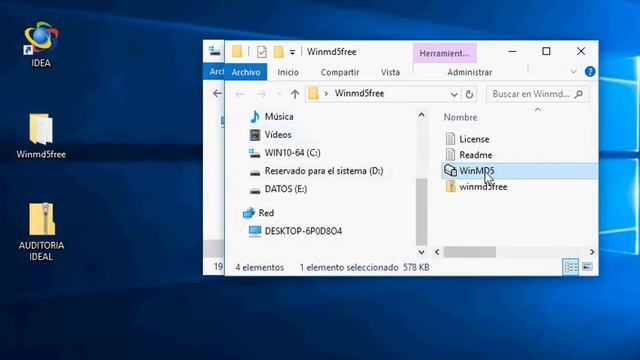The height and width of the screenshot is (360, 640).
Task: Click the file list horizontal scrollbar thumb
Action: 470,252
